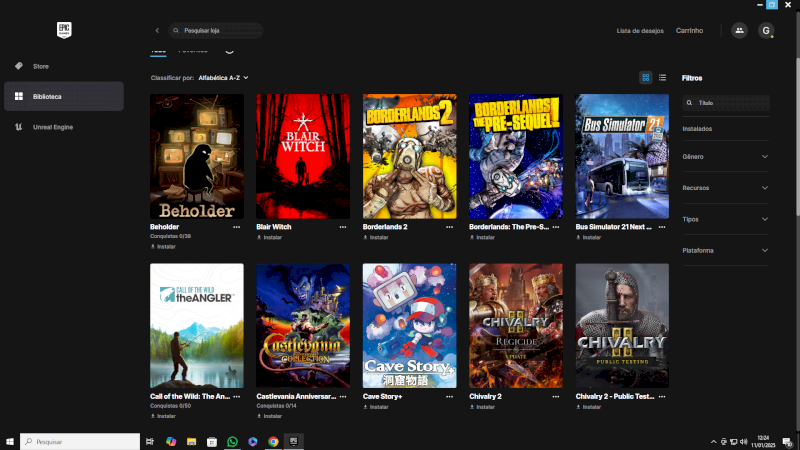
Task: Open Borderlands The Pre-Sequel cover
Action: (x=516, y=156)
